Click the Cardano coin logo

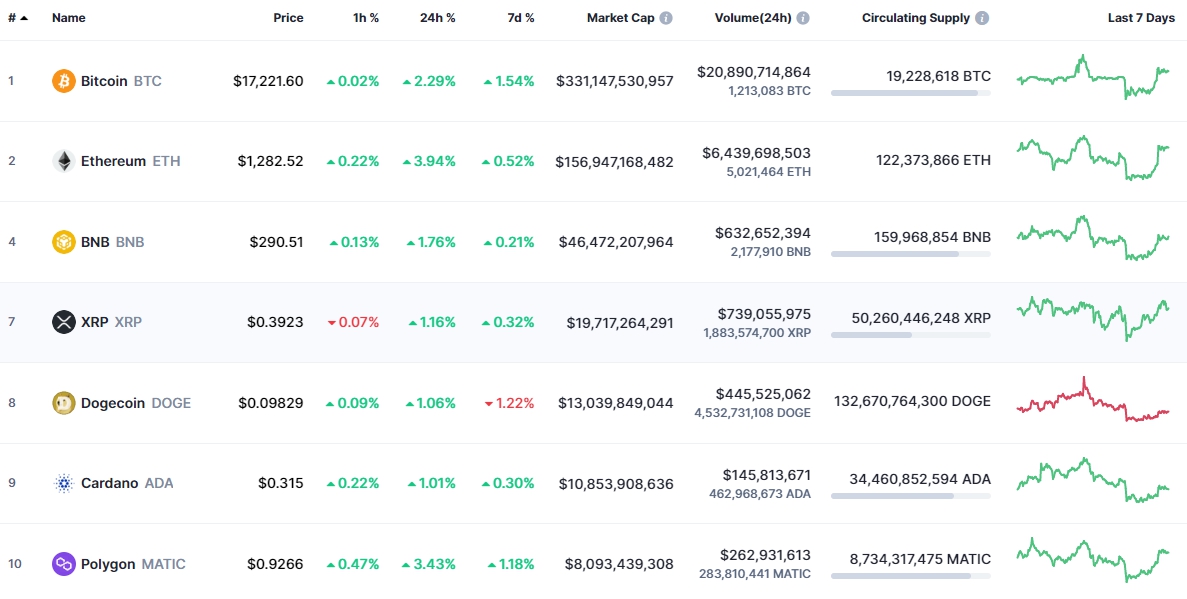tap(64, 483)
